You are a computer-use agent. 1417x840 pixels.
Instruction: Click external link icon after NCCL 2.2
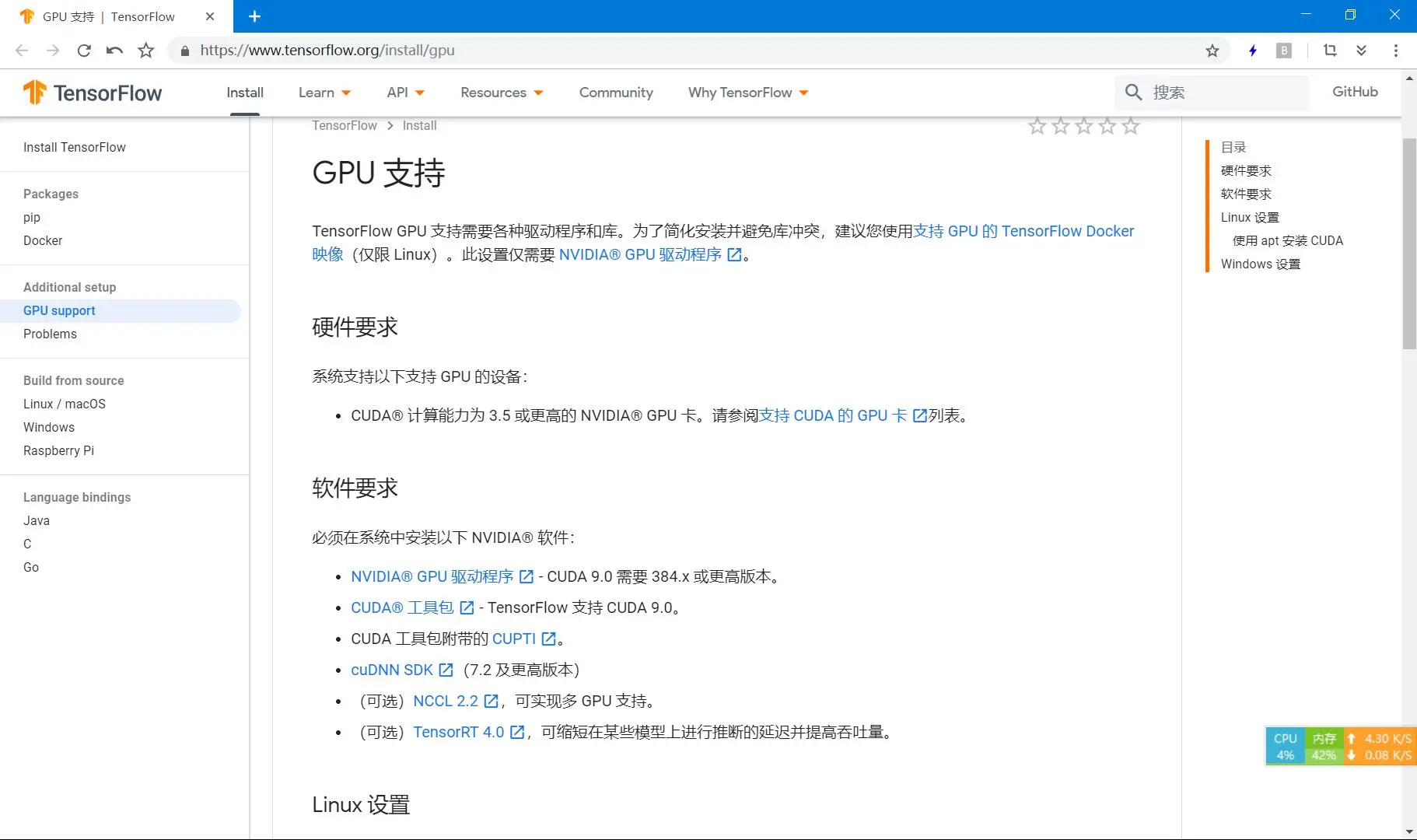(x=491, y=702)
